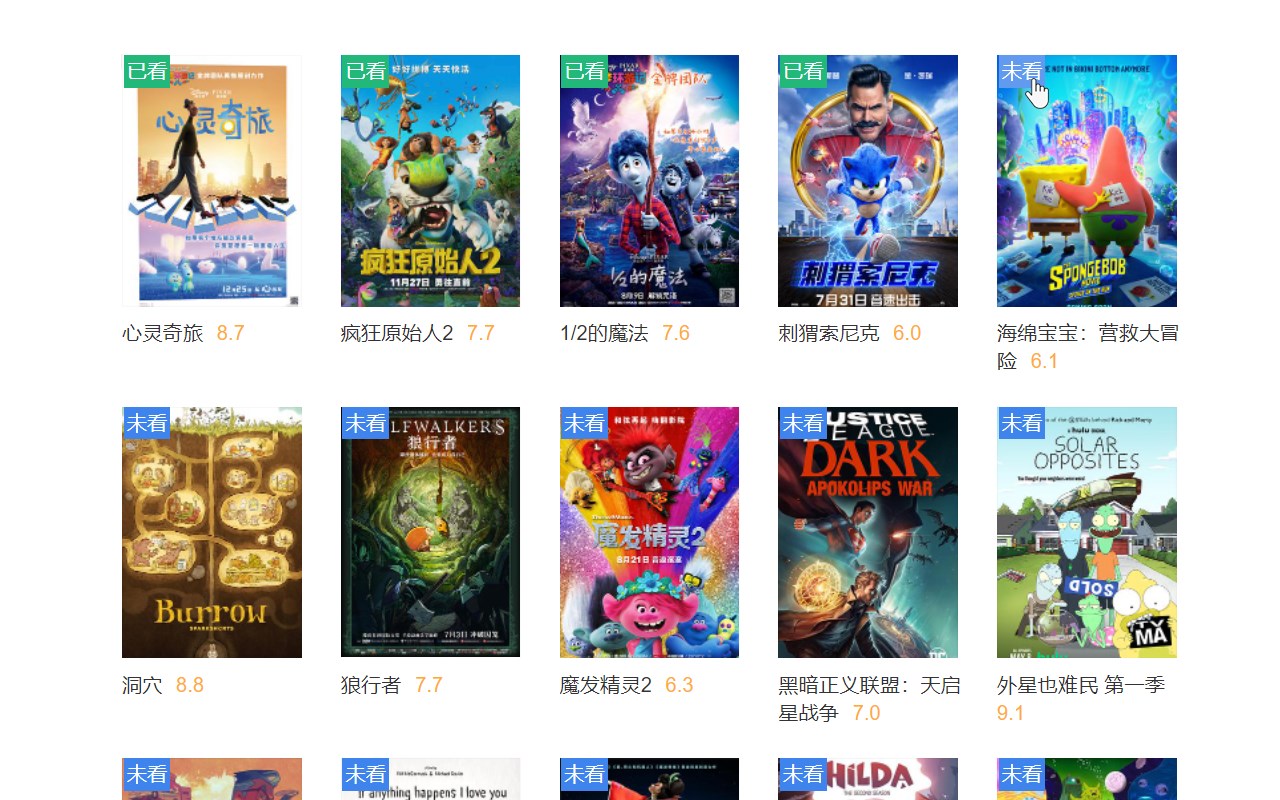1280x800 pixels.
Task: Toggle 未看 badge on the Hilda poster
Action: [802, 774]
